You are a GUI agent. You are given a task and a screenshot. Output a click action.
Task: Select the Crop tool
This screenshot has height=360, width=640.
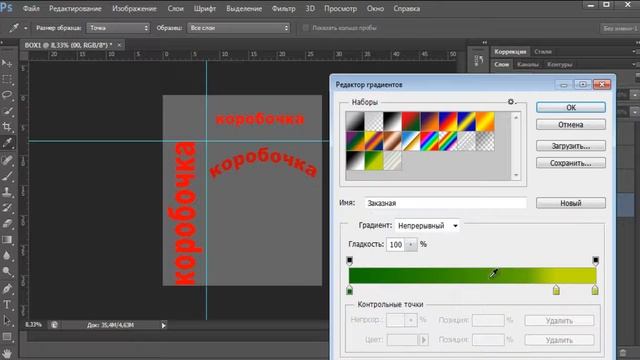click(7, 127)
